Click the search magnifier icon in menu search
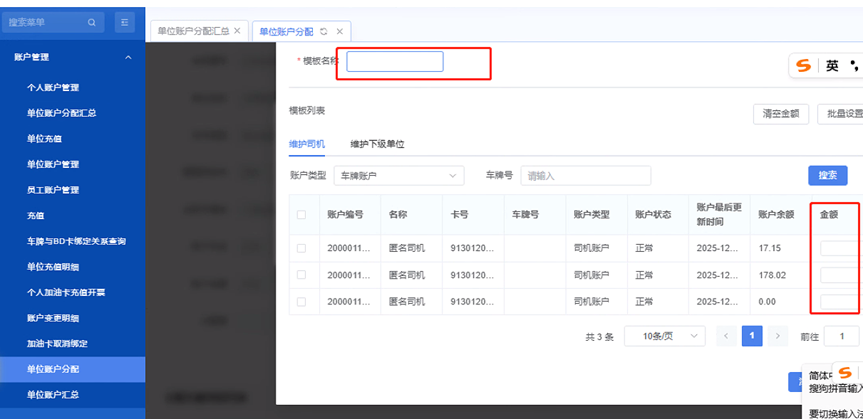This screenshot has height=419, width=863. pos(91,21)
